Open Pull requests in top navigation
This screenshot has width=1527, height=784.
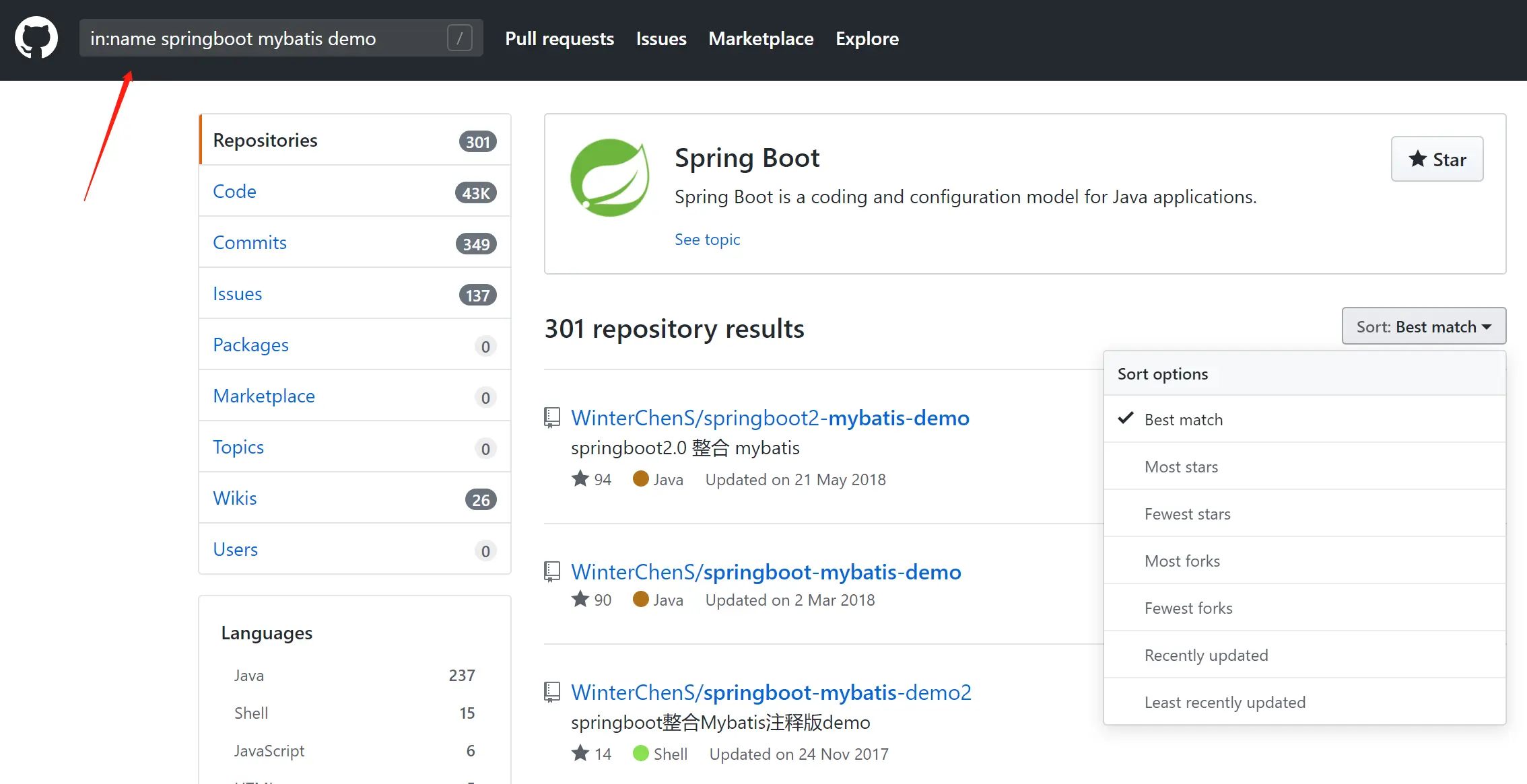(x=559, y=38)
